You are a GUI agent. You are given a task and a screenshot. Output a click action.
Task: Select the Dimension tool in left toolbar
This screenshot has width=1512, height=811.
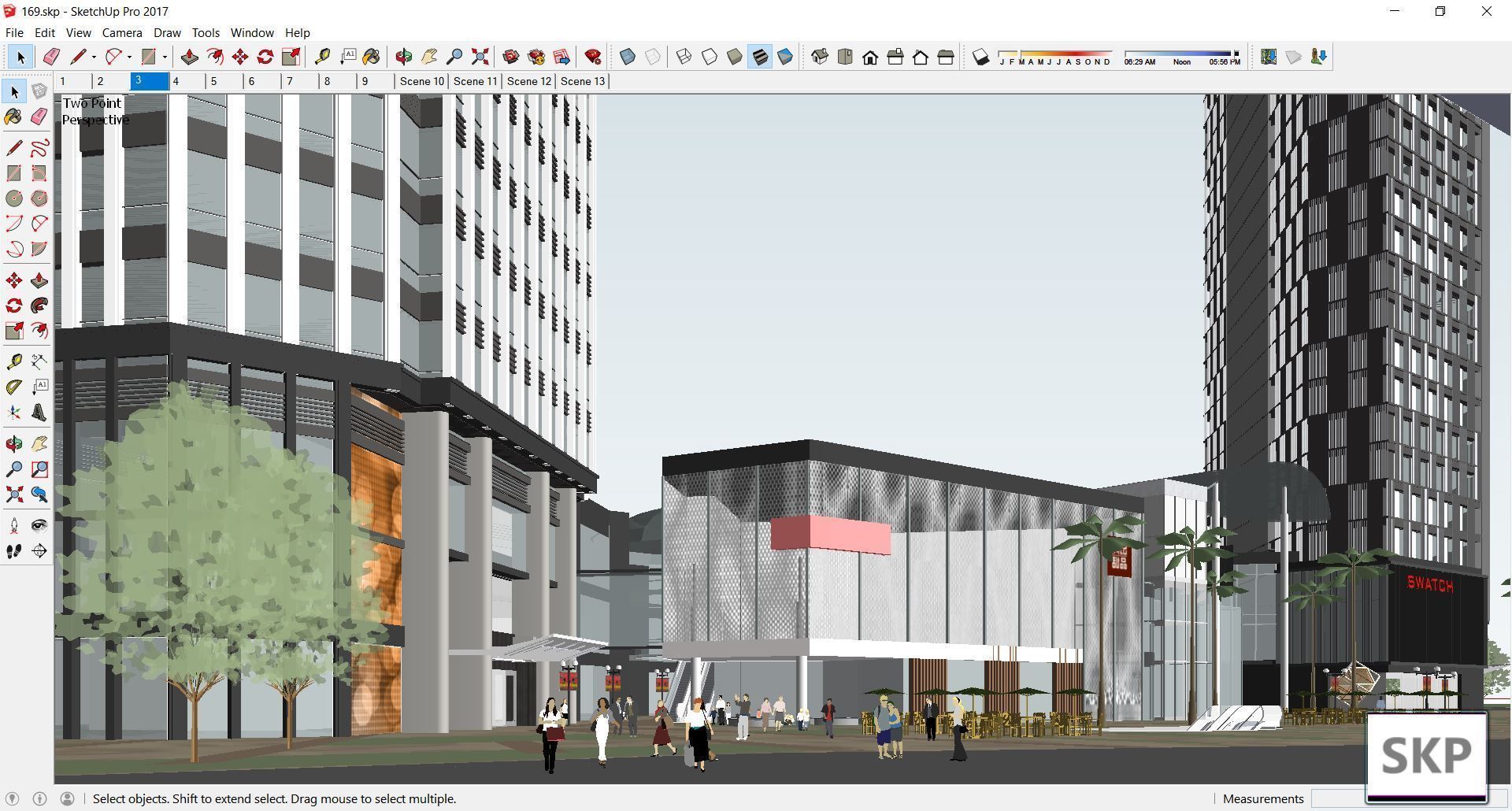click(x=39, y=362)
